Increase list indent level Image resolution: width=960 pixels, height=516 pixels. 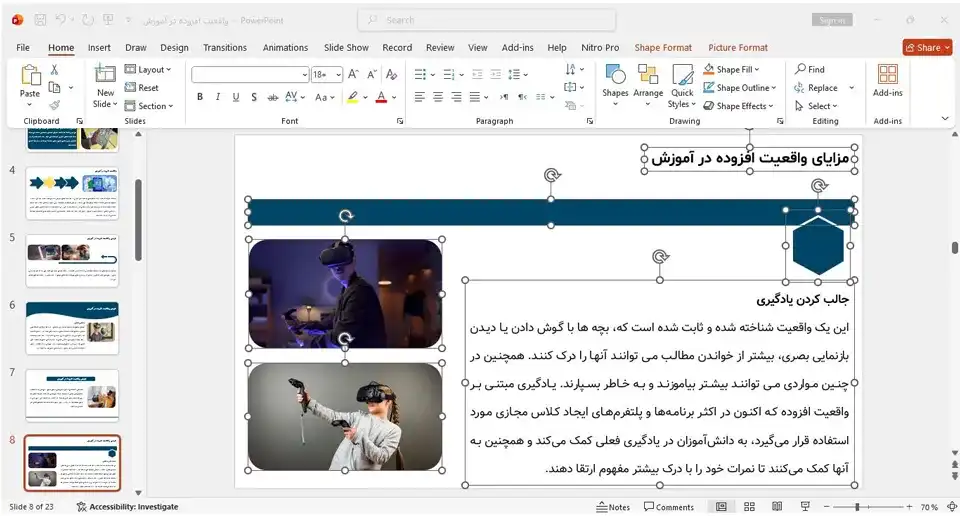(495, 75)
